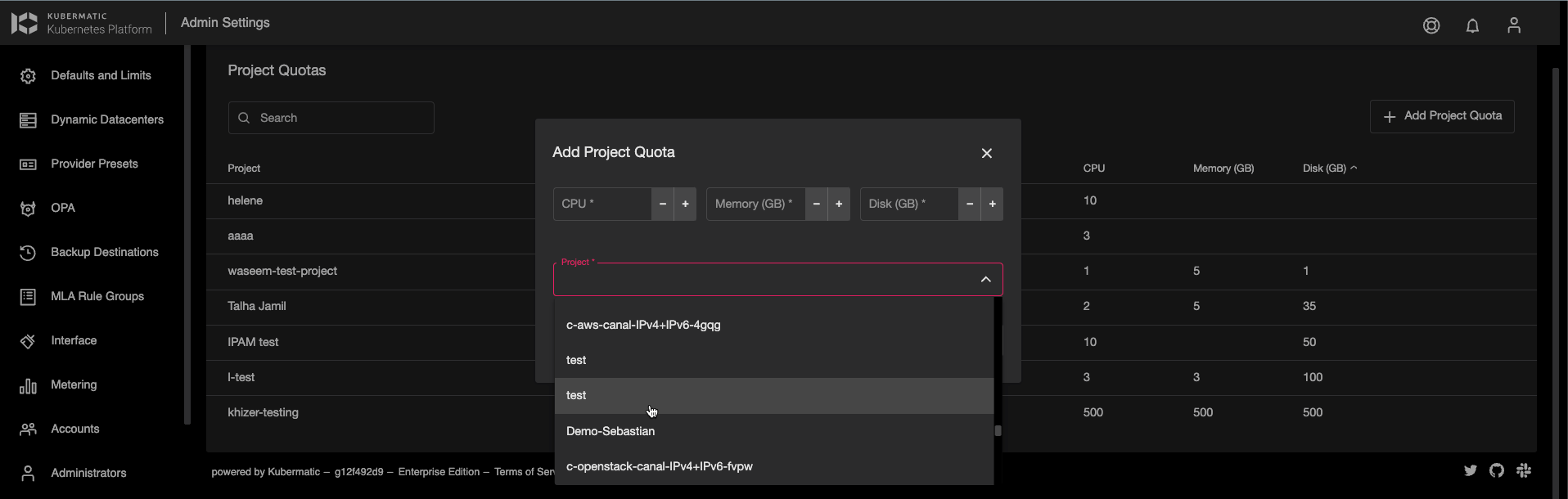Open Kubermatic Twitter link icon
1568x499 pixels.
tap(1471, 470)
